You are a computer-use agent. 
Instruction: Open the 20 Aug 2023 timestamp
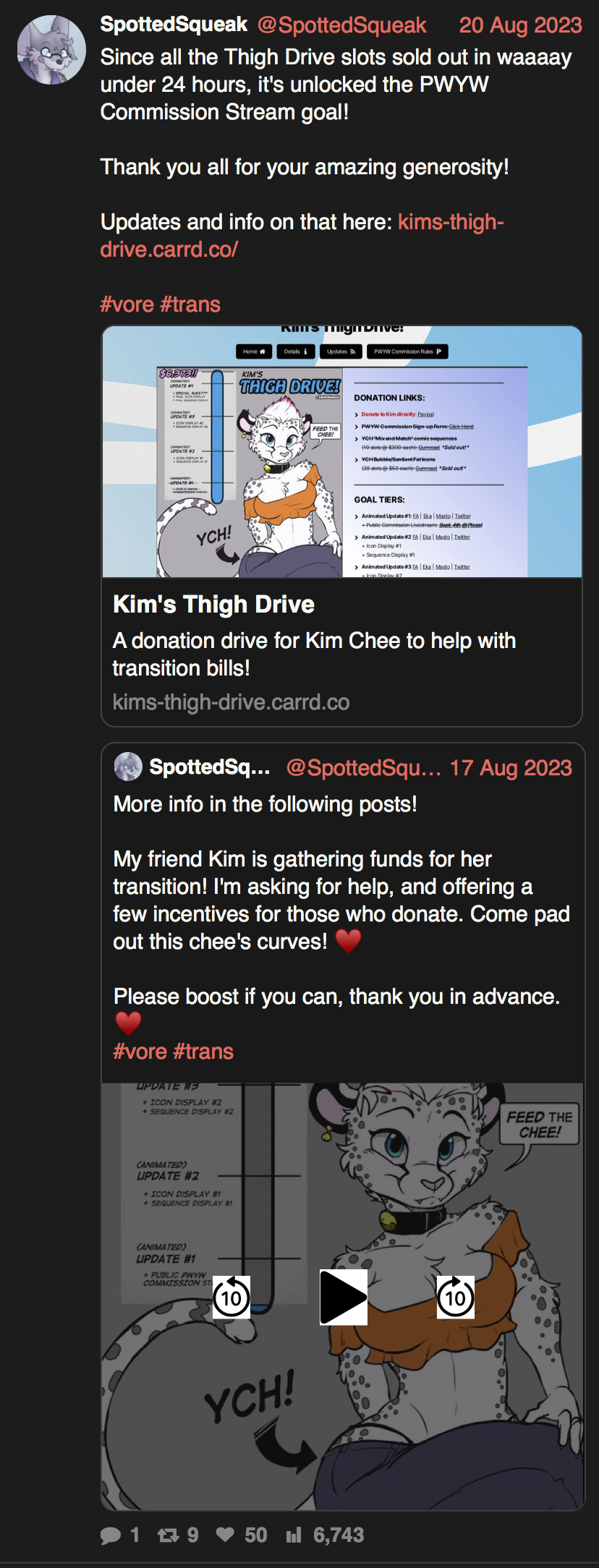(520, 25)
